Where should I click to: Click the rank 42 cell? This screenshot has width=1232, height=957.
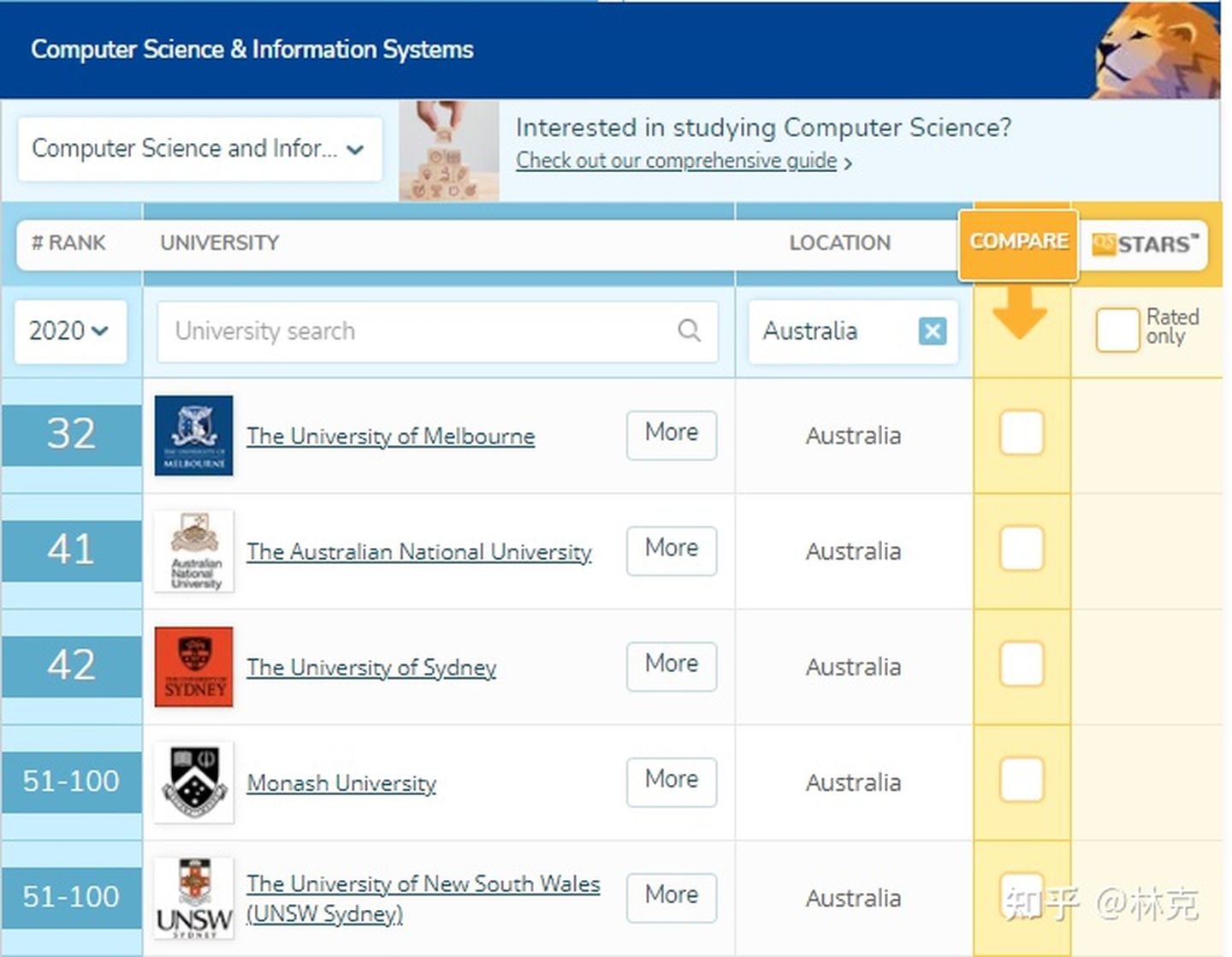click(x=71, y=666)
